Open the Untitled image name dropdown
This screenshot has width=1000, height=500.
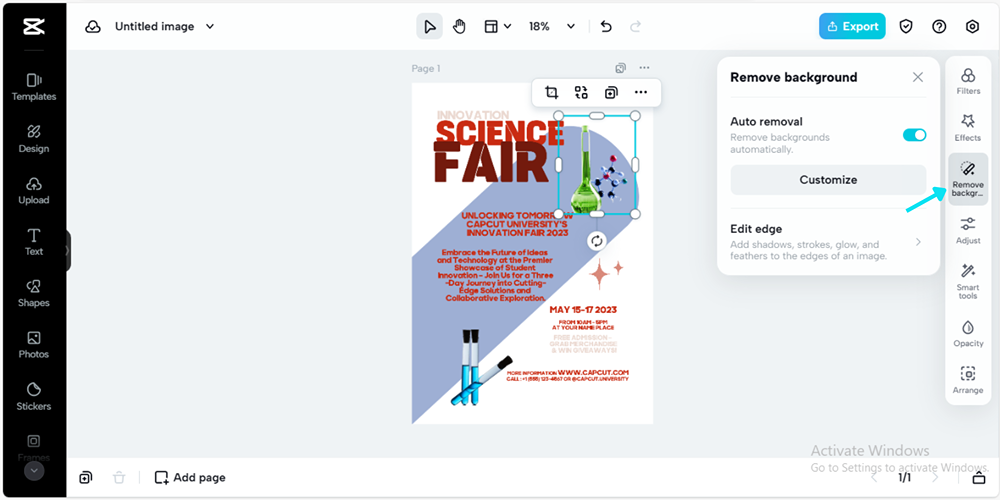click(165, 27)
